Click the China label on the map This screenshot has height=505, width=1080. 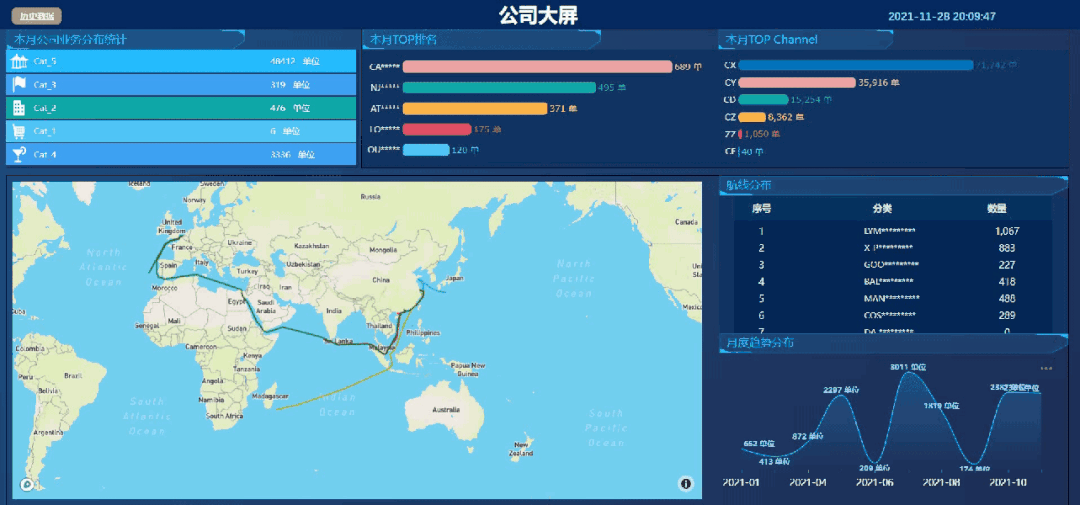coord(381,280)
